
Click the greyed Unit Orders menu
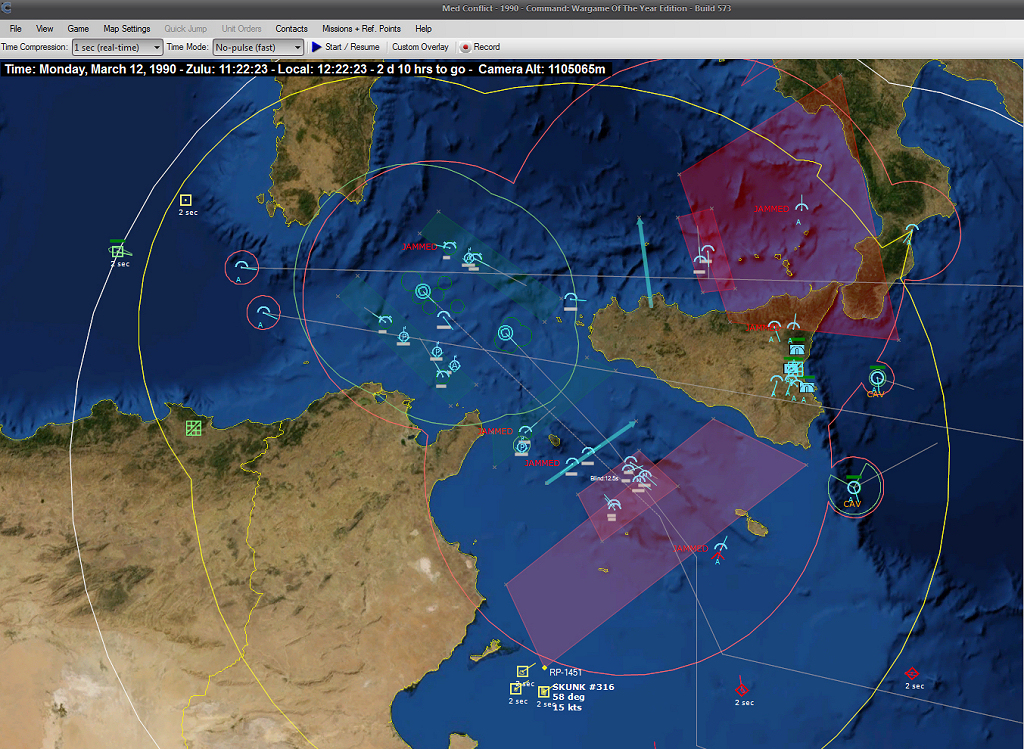[241, 29]
